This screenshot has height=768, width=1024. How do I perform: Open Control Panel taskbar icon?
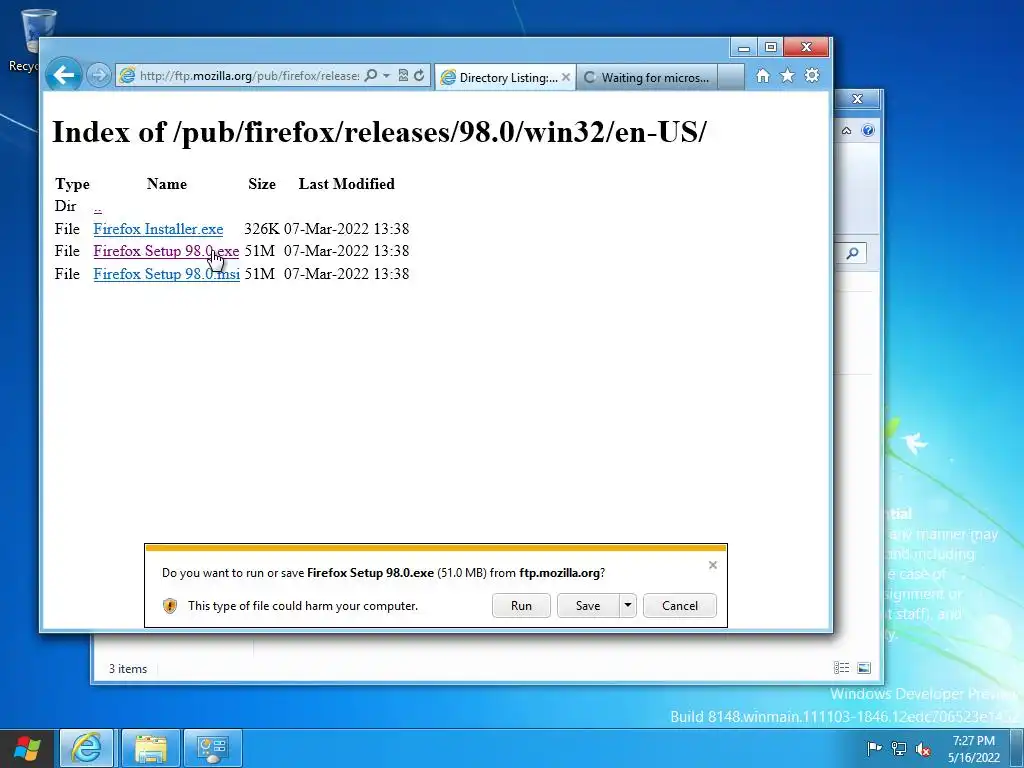coord(212,748)
